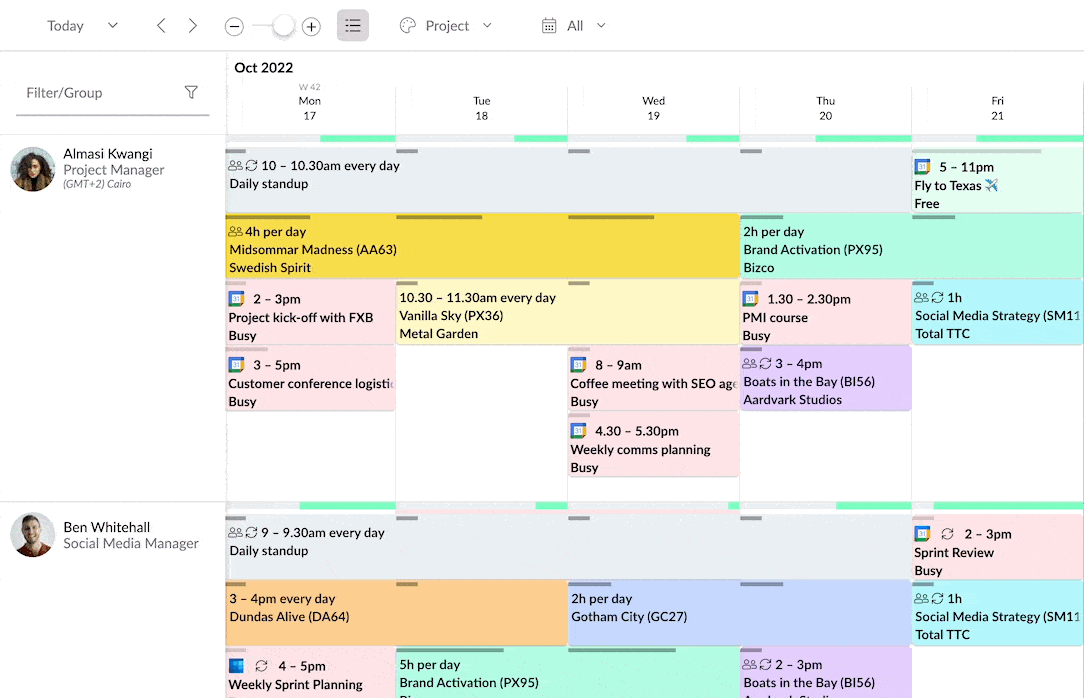Open Almasi's 10 – 10.30am Daily standup booking

click(568, 180)
